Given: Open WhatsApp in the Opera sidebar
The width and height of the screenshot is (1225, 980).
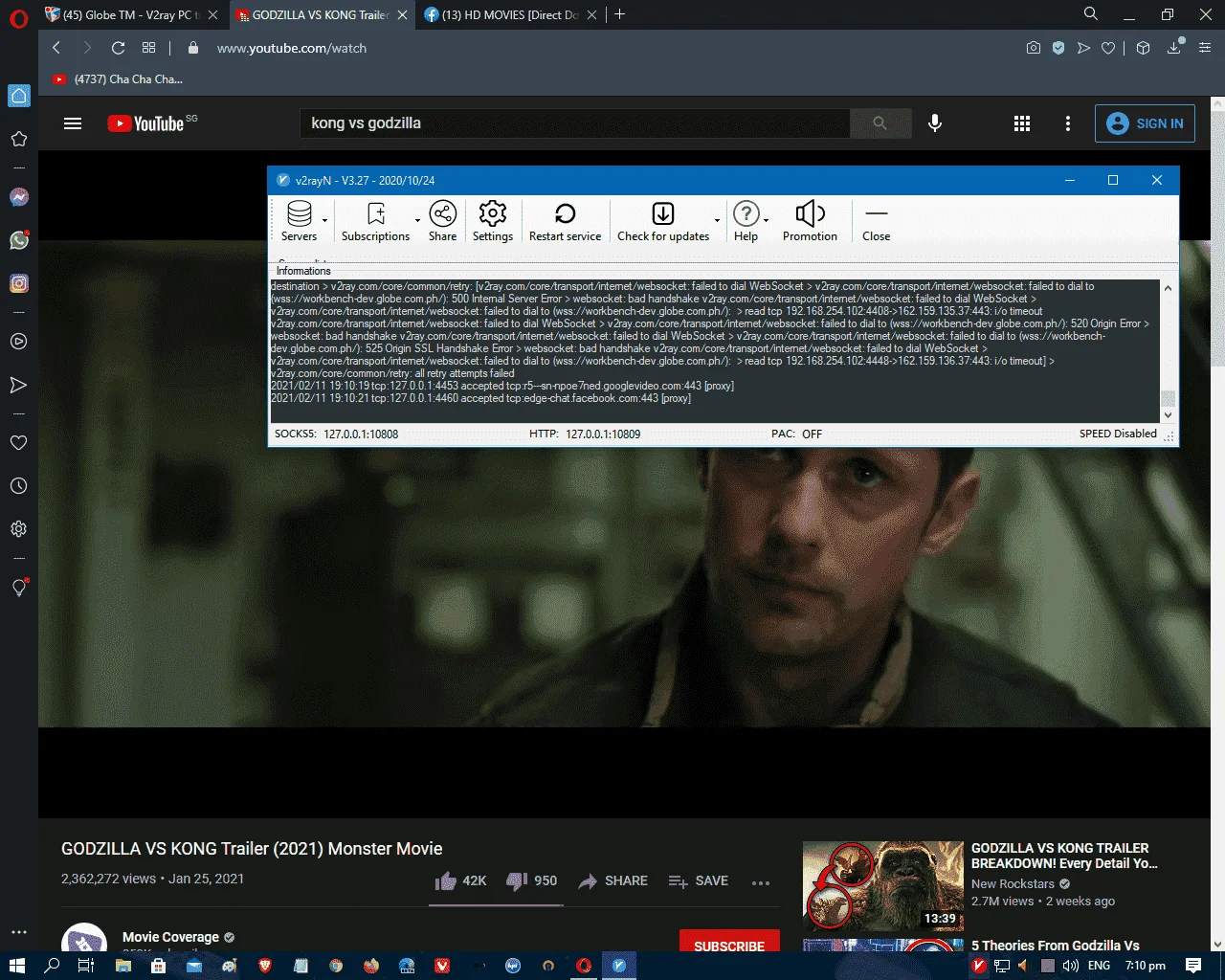Looking at the screenshot, I should [x=18, y=240].
